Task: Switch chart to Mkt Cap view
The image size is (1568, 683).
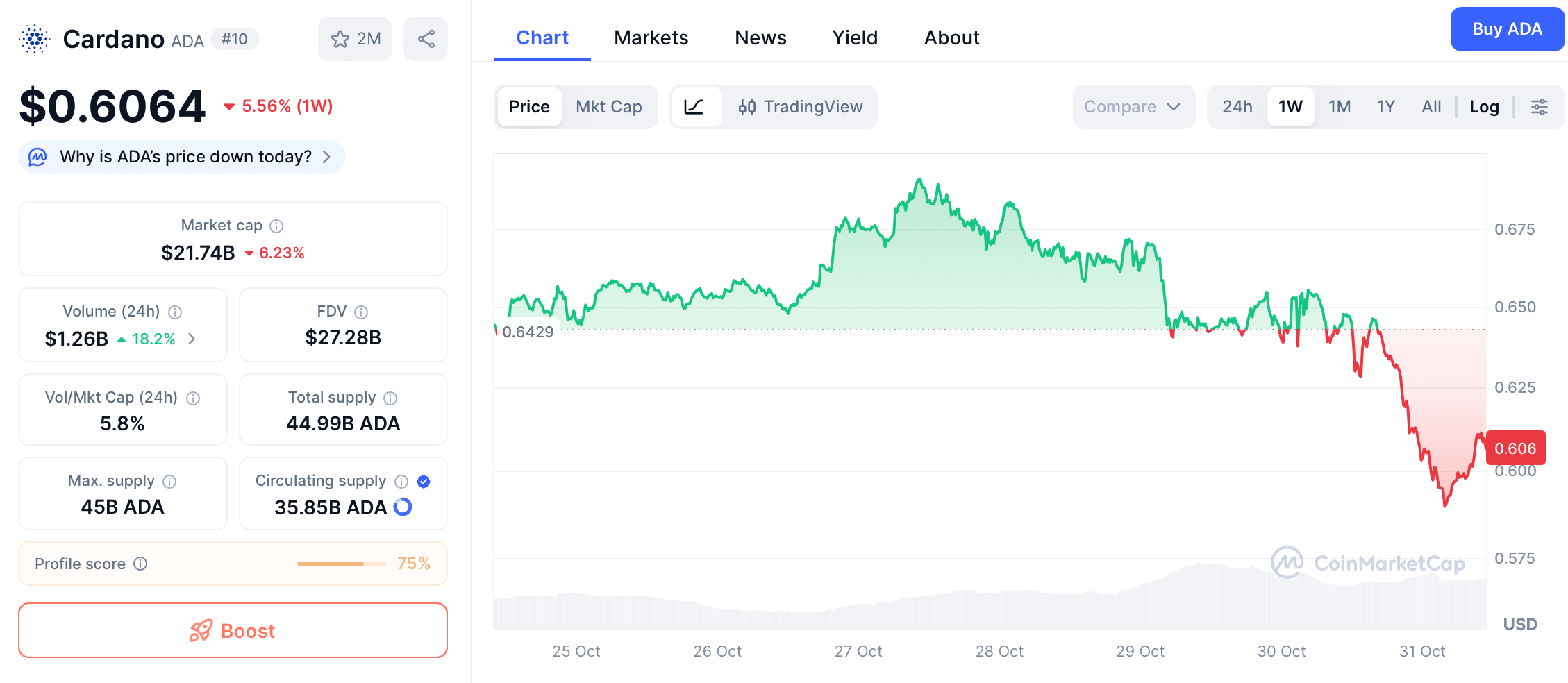Action: click(x=608, y=107)
